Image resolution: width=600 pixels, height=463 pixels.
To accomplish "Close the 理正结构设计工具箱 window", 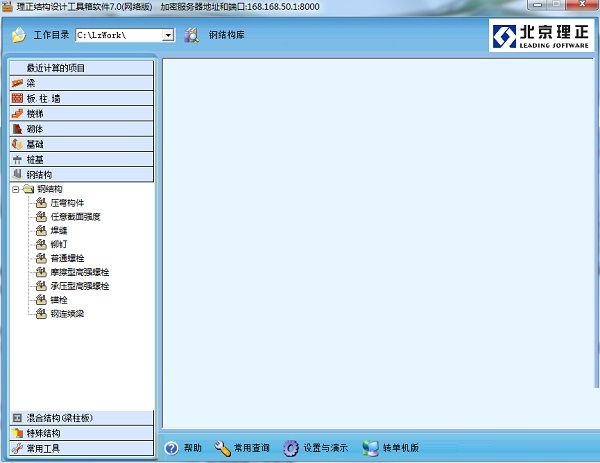I will pos(582,5).
